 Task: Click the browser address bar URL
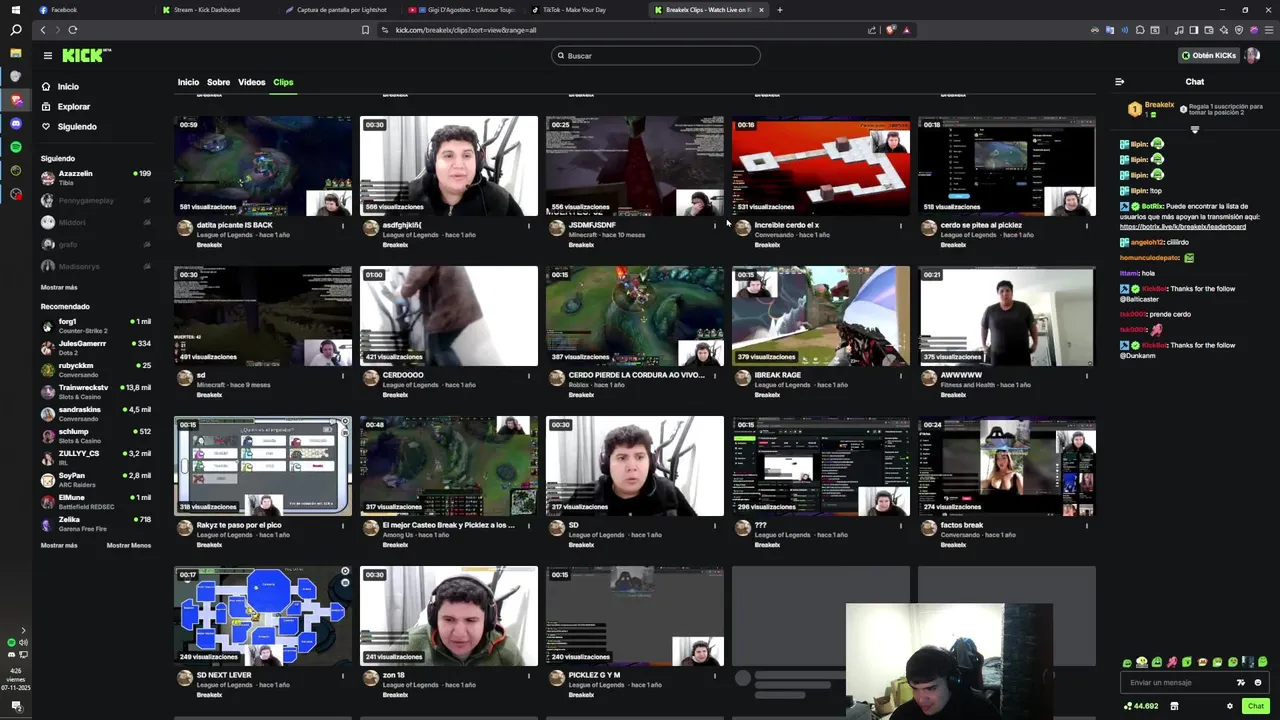tap(466, 30)
